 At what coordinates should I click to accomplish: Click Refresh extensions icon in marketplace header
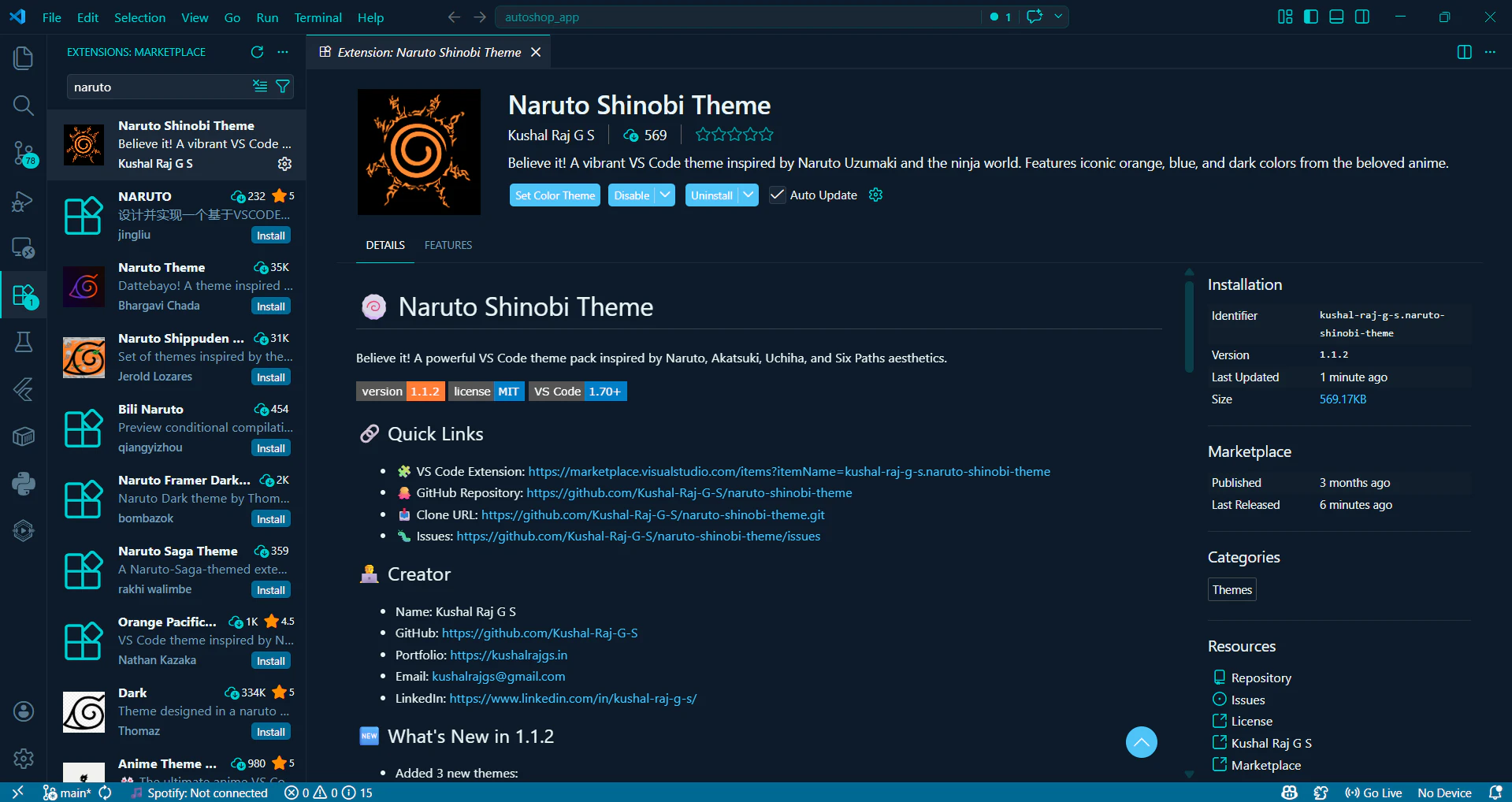click(256, 52)
